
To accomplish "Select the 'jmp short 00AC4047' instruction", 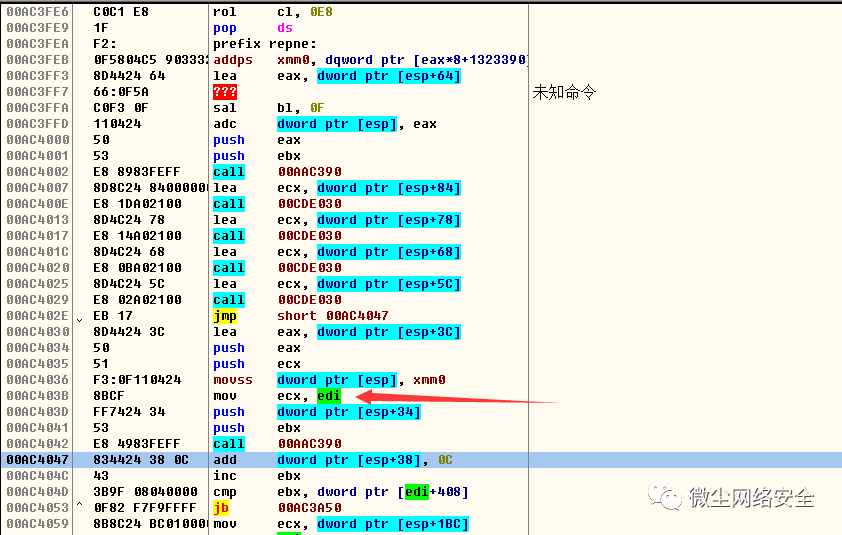I will 301,316.
